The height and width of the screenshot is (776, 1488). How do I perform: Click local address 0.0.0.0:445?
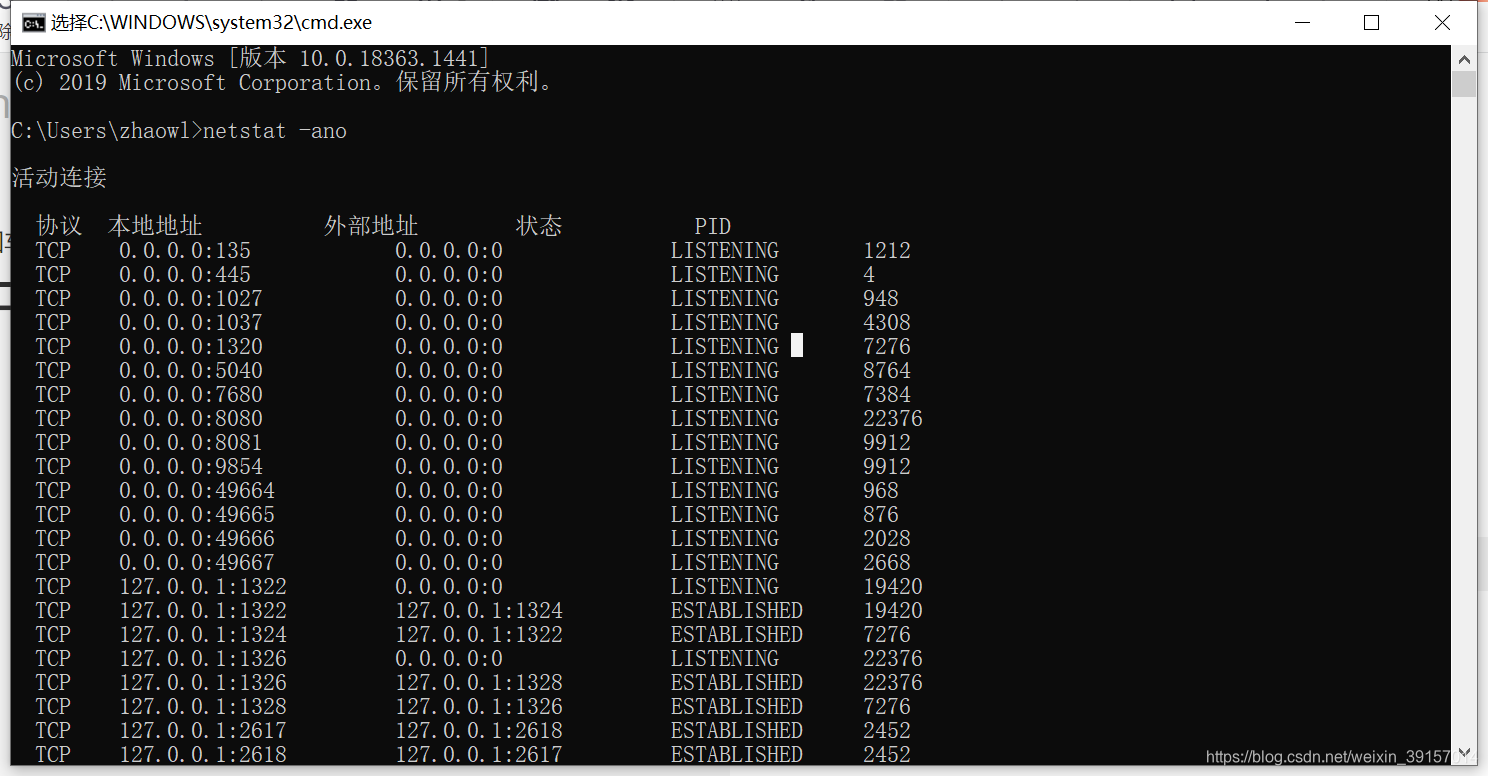point(185,274)
